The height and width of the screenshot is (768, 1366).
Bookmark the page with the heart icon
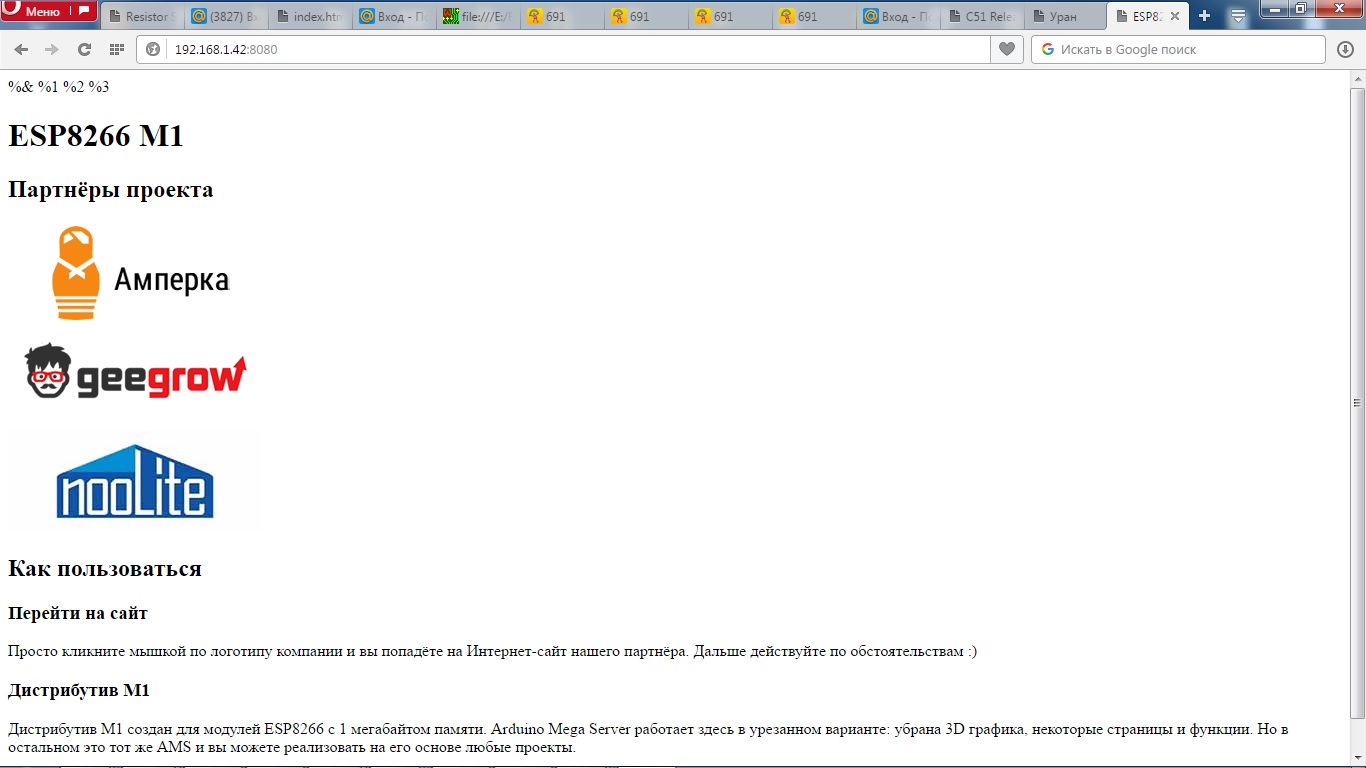pyautogui.click(x=1007, y=49)
